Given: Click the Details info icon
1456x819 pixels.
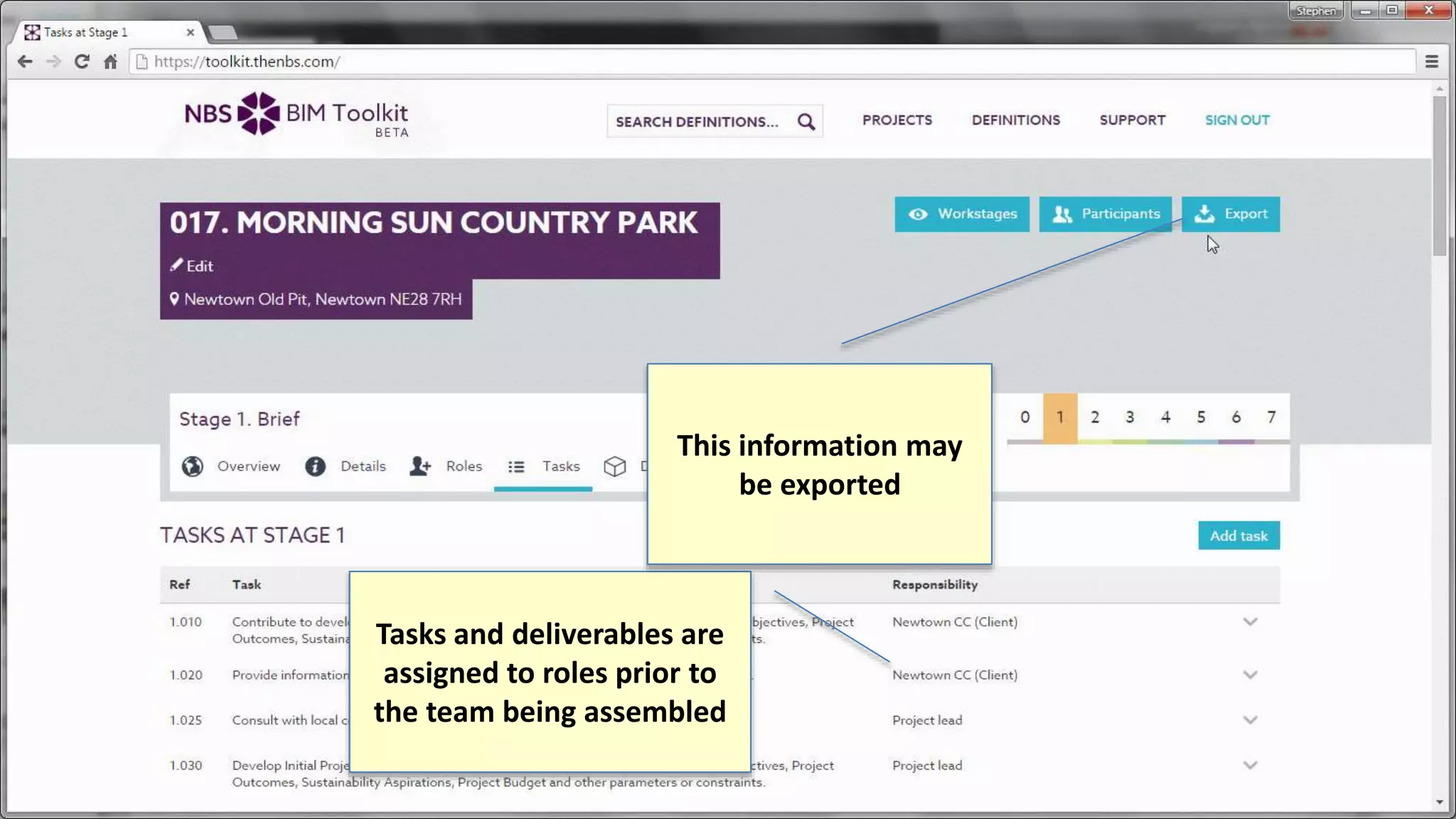Looking at the screenshot, I should (x=315, y=466).
